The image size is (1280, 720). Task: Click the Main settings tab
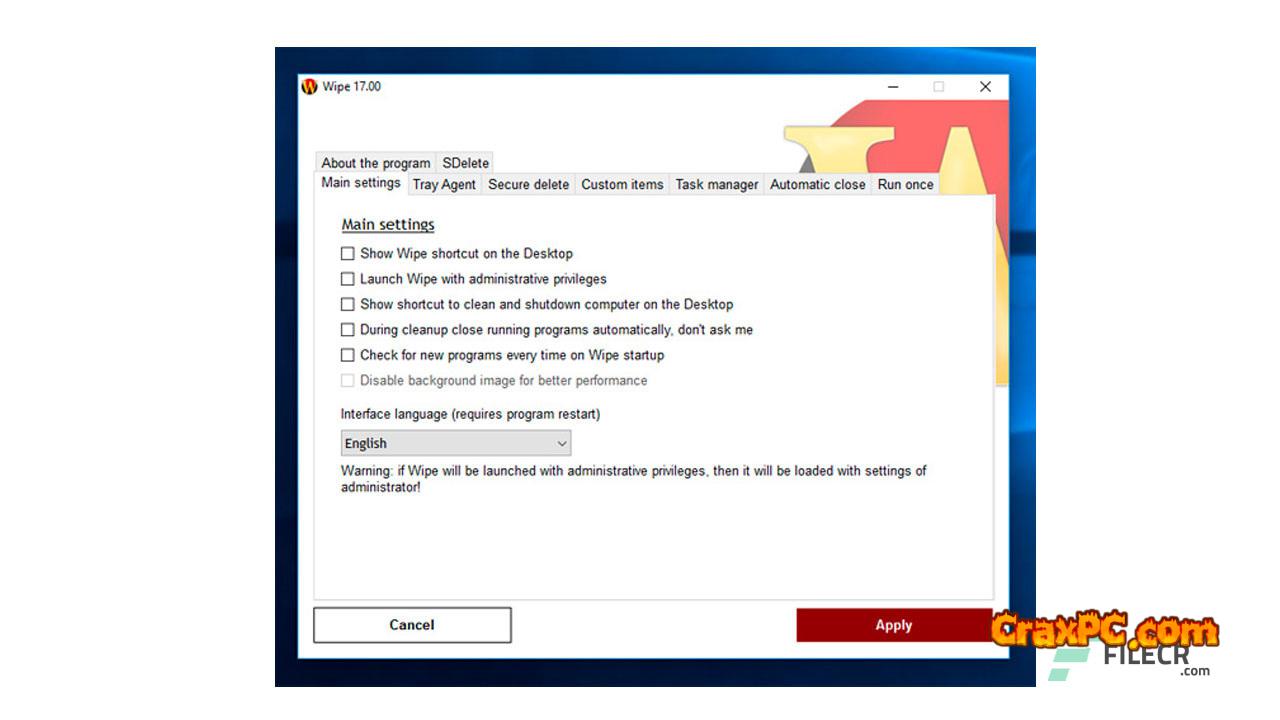[x=361, y=183]
